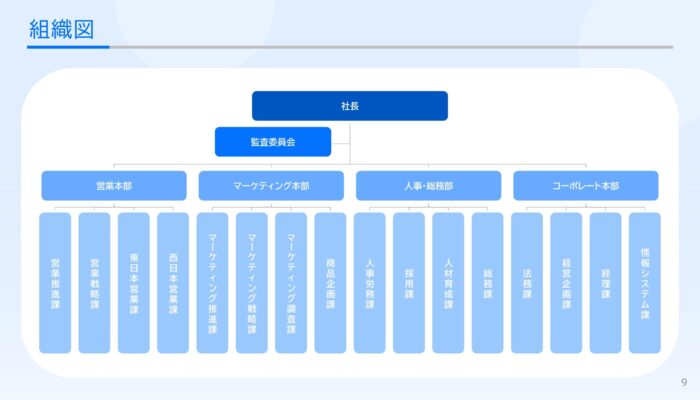Select the 経営企画課 vertical box

click(566, 283)
